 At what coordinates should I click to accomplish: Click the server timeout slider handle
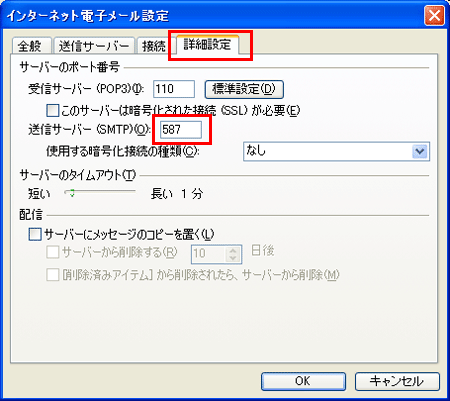tap(72, 193)
